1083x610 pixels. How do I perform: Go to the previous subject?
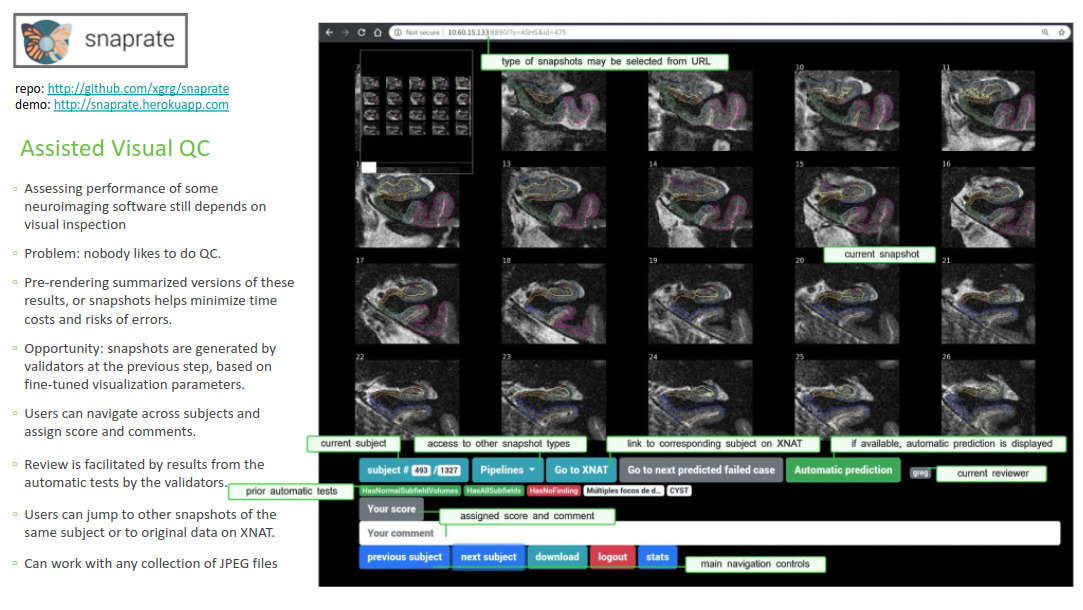[x=404, y=557]
